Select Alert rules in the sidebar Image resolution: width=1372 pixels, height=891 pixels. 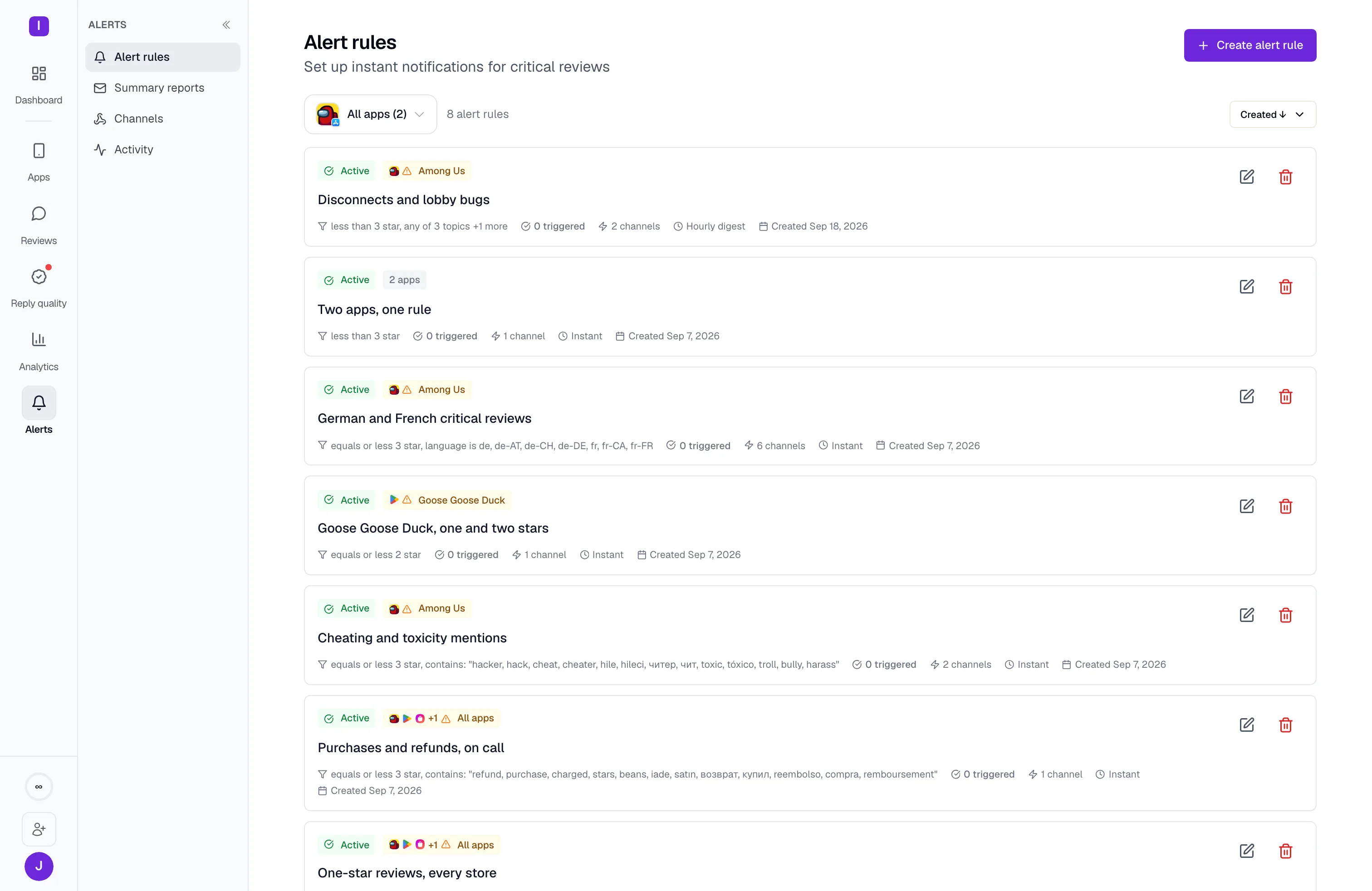coord(162,57)
